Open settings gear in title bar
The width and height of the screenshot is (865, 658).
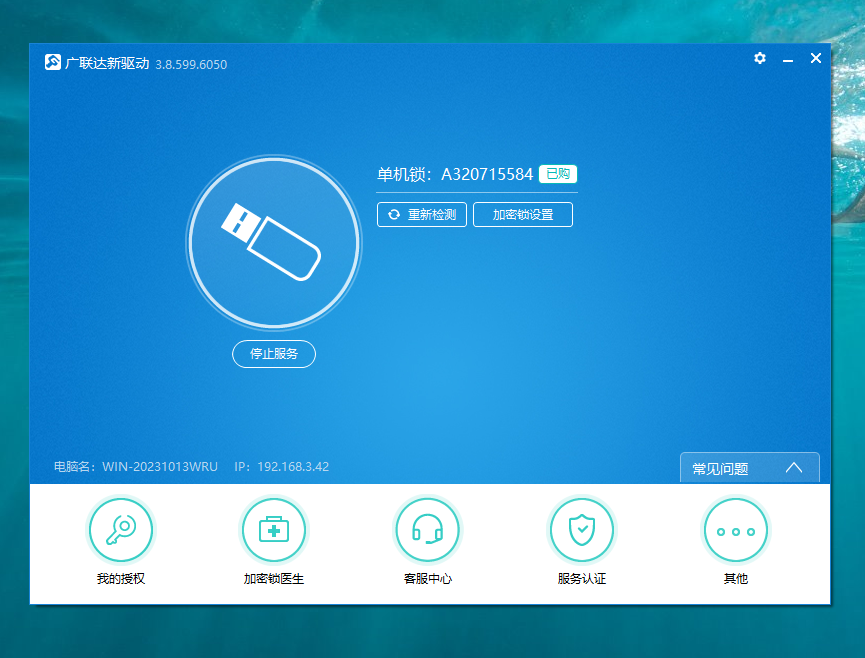760,58
